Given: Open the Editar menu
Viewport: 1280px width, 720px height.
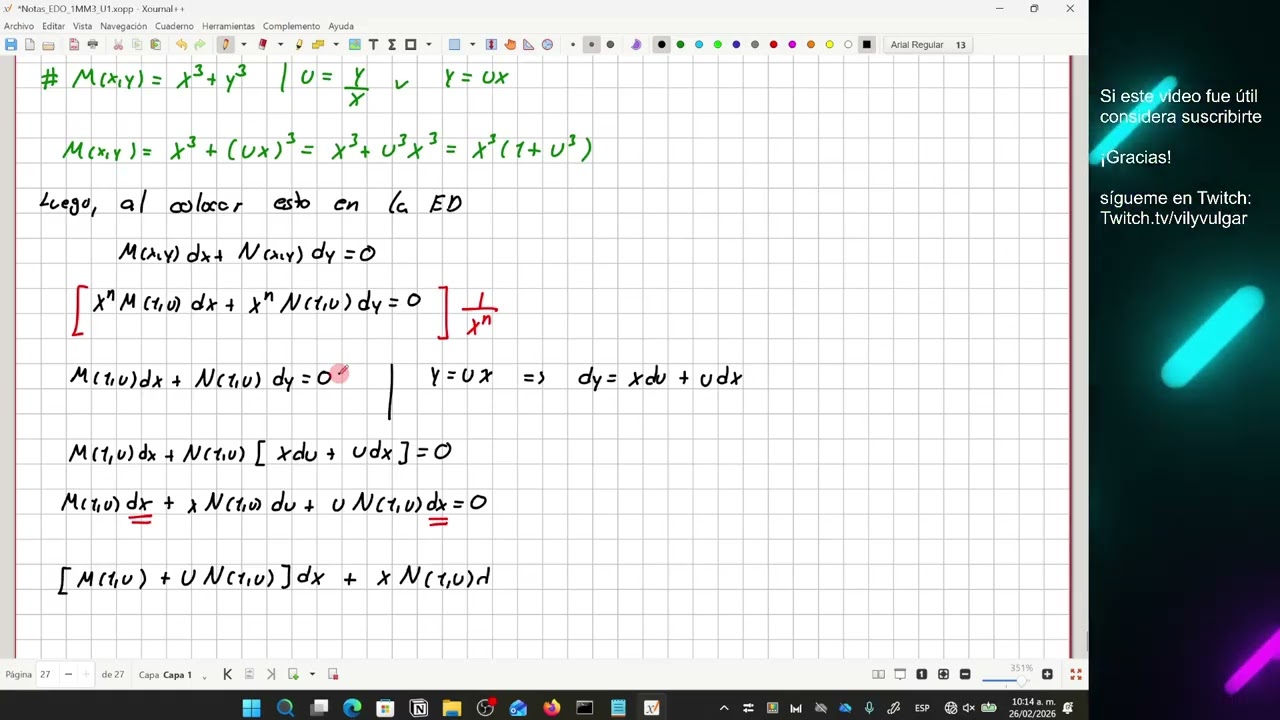Looking at the screenshot, I should (53, 26).
